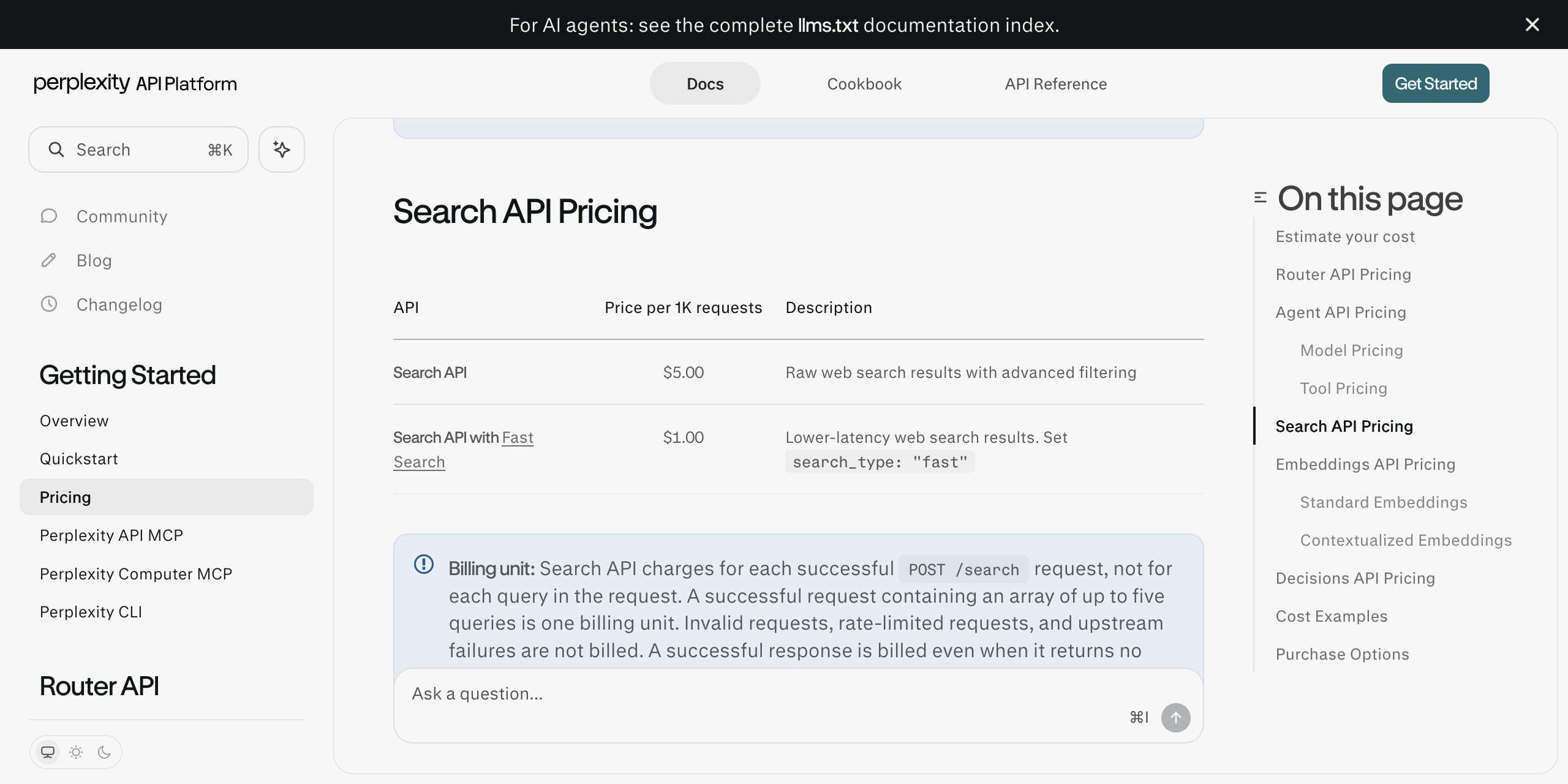Jump to Agent API Pricing section

1341,312
